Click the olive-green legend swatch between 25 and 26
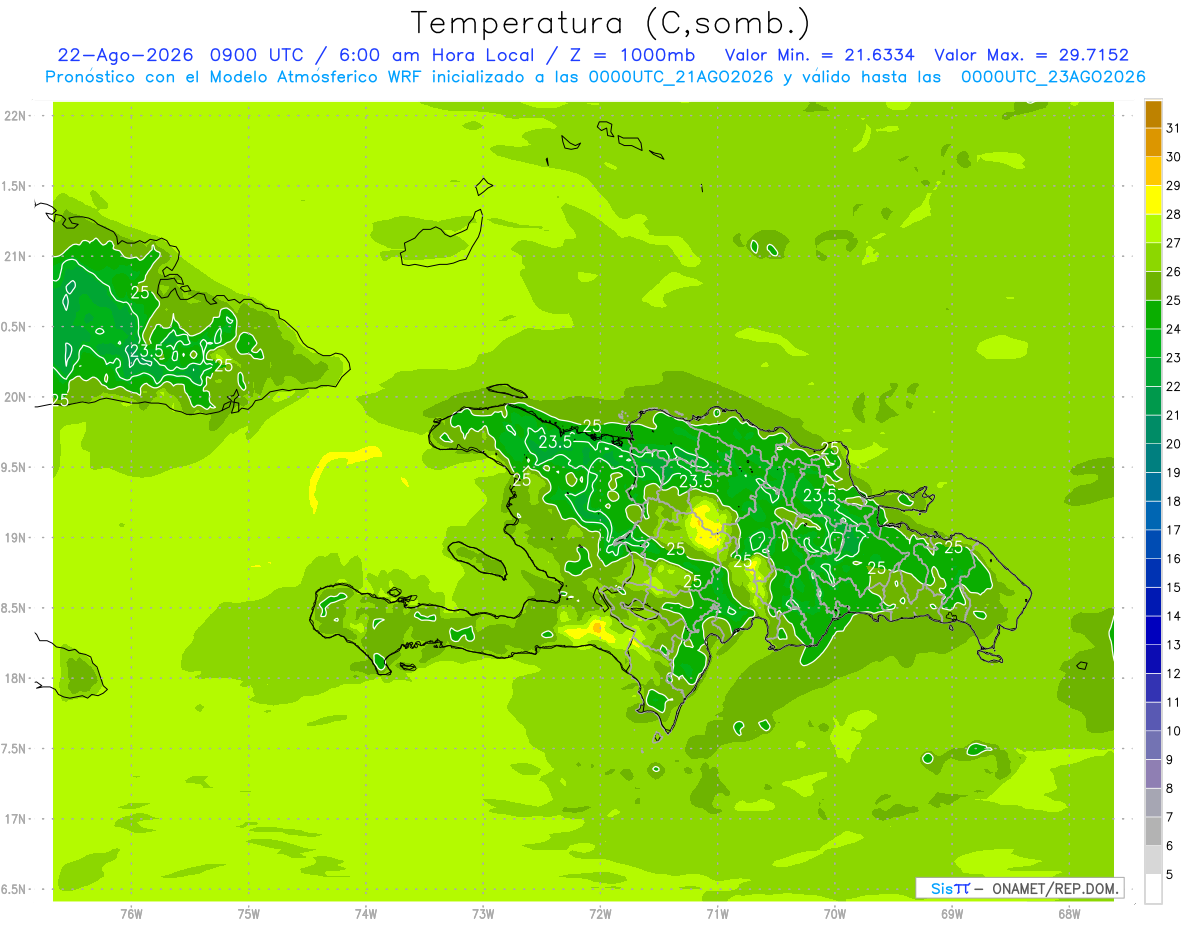This screenshot has height=927, width=1200. tap(1154, 286)
